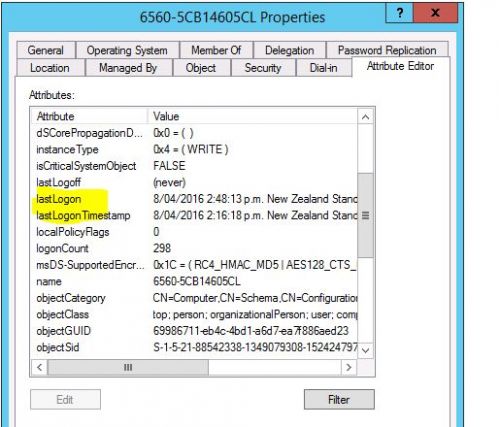500x427 pixels.
Task: Switch to the Operating System tab
Action: 127,50
